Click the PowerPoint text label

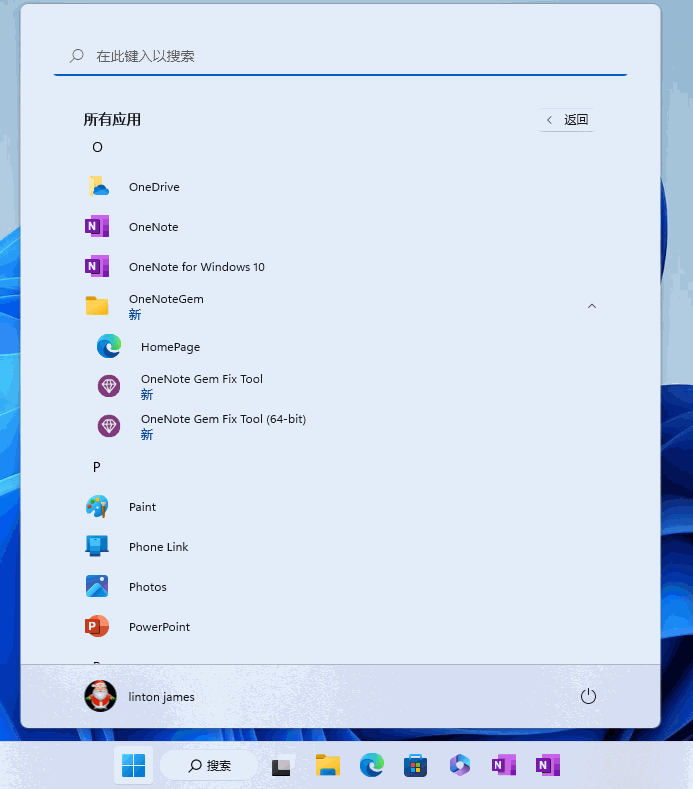tap(160, 626)
